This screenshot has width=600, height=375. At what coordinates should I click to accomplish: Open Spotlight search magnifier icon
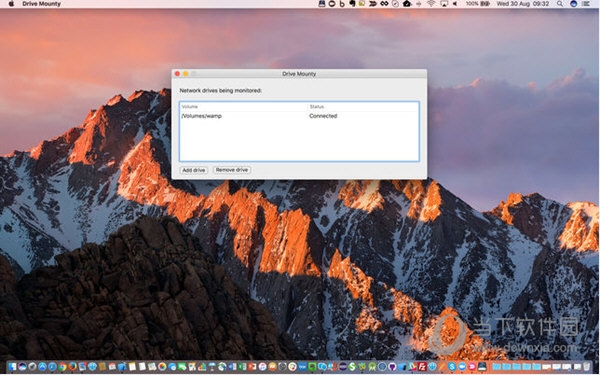560,4
